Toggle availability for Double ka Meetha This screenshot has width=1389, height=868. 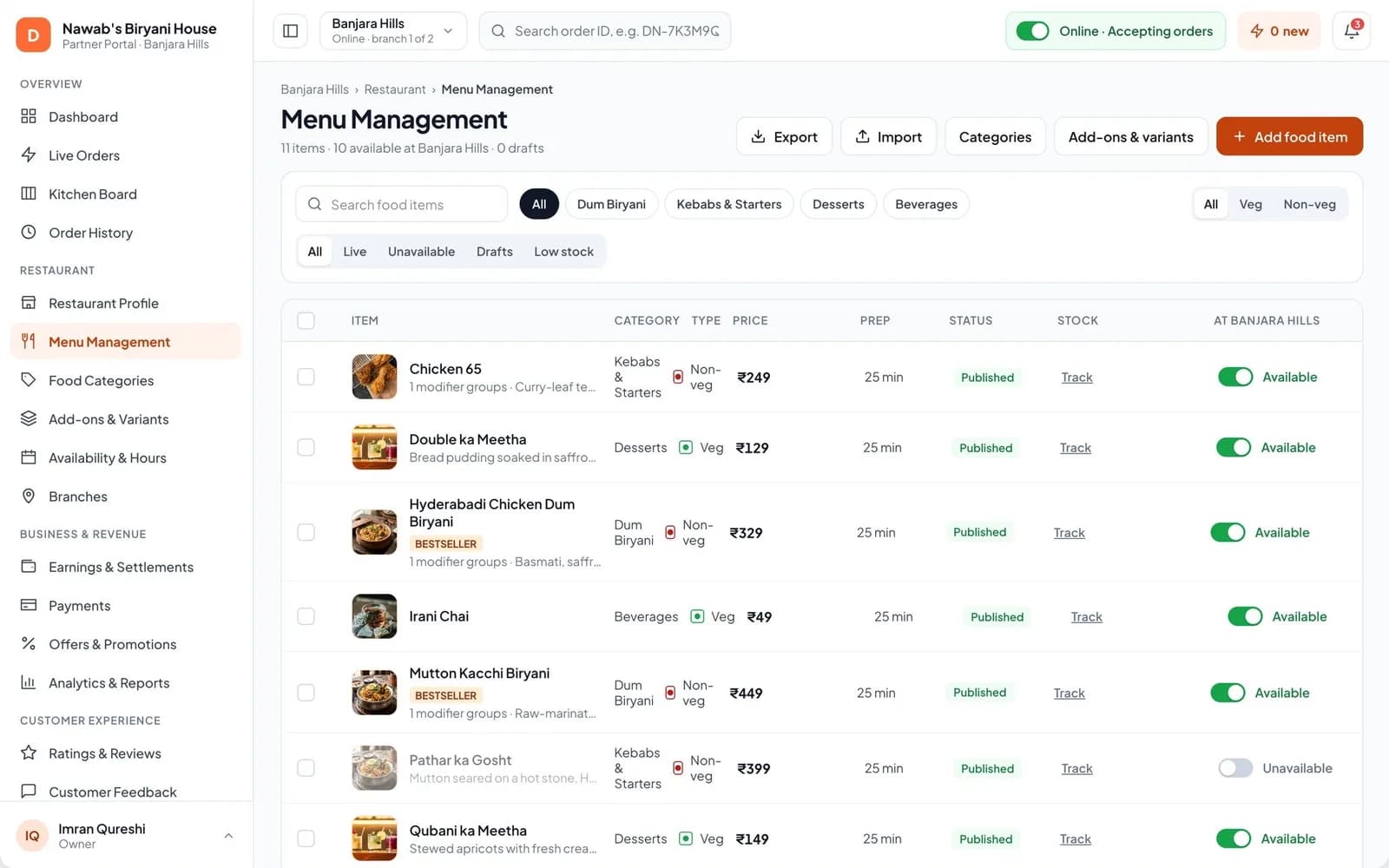click(x=1234, y=447)
